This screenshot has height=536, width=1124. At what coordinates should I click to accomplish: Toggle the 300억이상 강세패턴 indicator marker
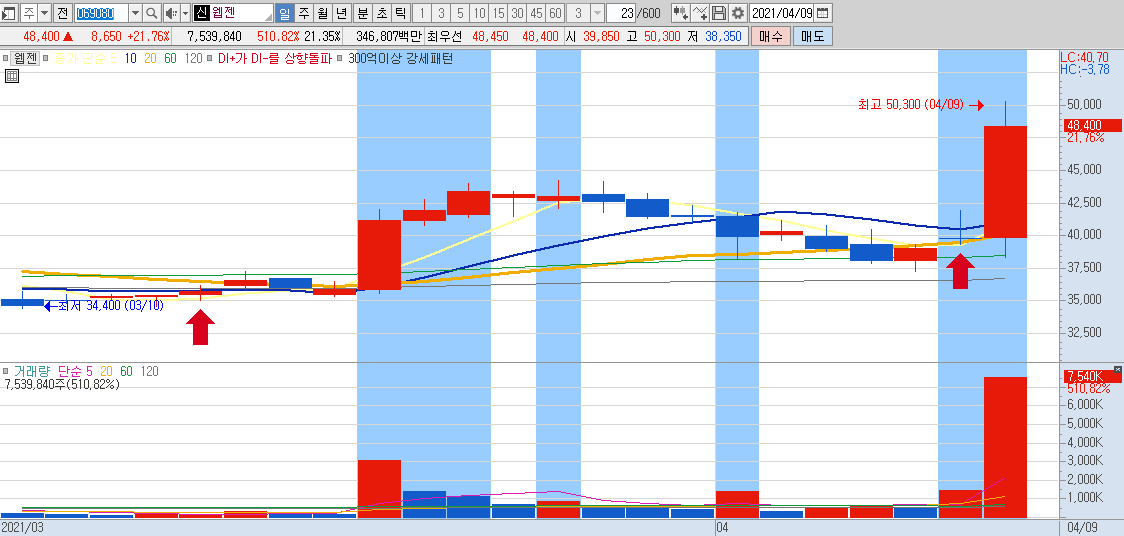[340, 59]
